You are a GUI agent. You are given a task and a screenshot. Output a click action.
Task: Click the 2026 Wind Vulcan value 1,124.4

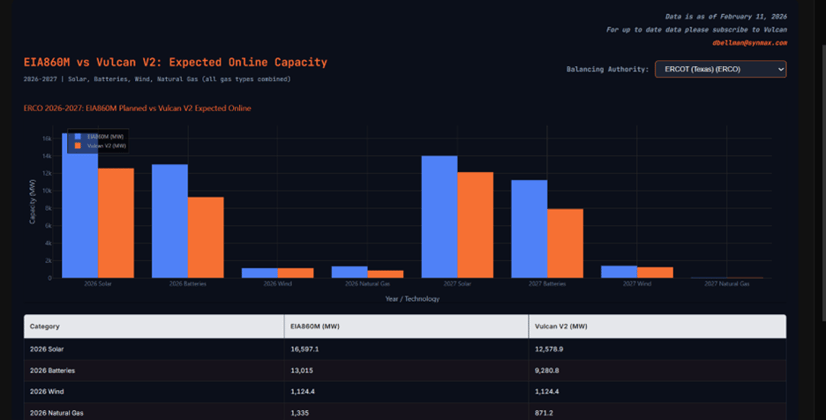552,391
